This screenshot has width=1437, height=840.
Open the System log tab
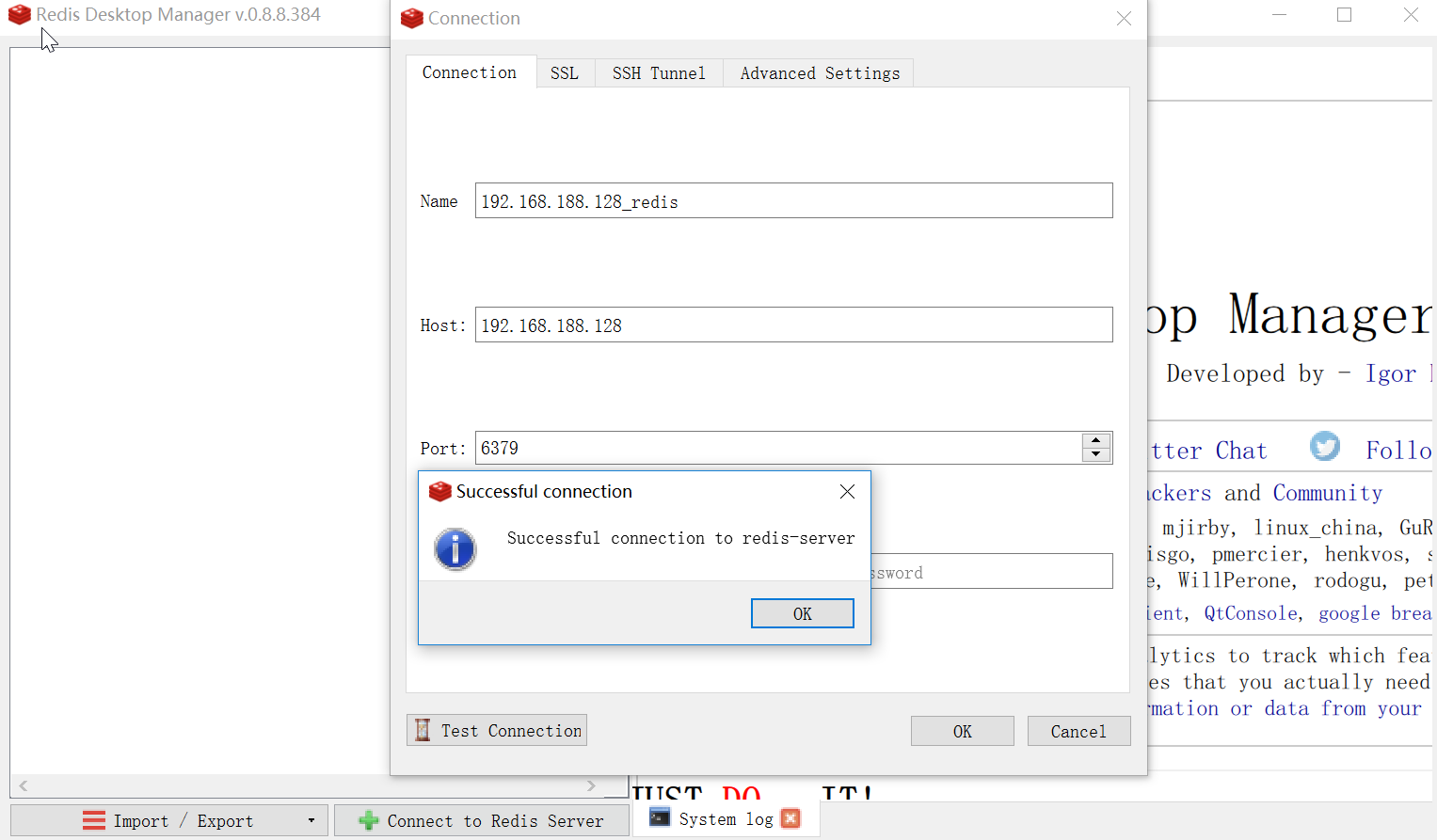point(725,818)
